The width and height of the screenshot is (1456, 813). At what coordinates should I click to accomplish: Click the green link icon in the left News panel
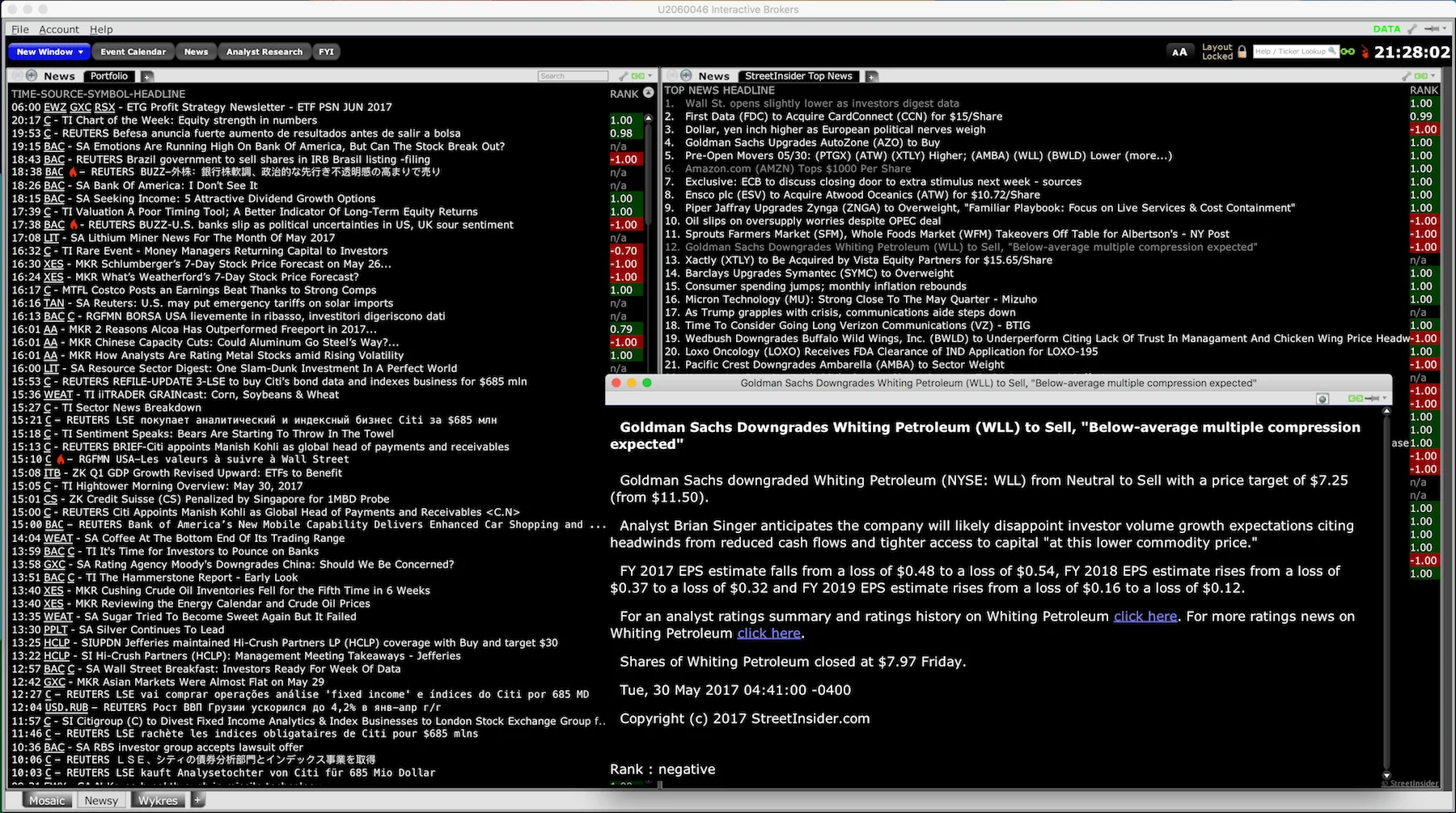point(637,76)
